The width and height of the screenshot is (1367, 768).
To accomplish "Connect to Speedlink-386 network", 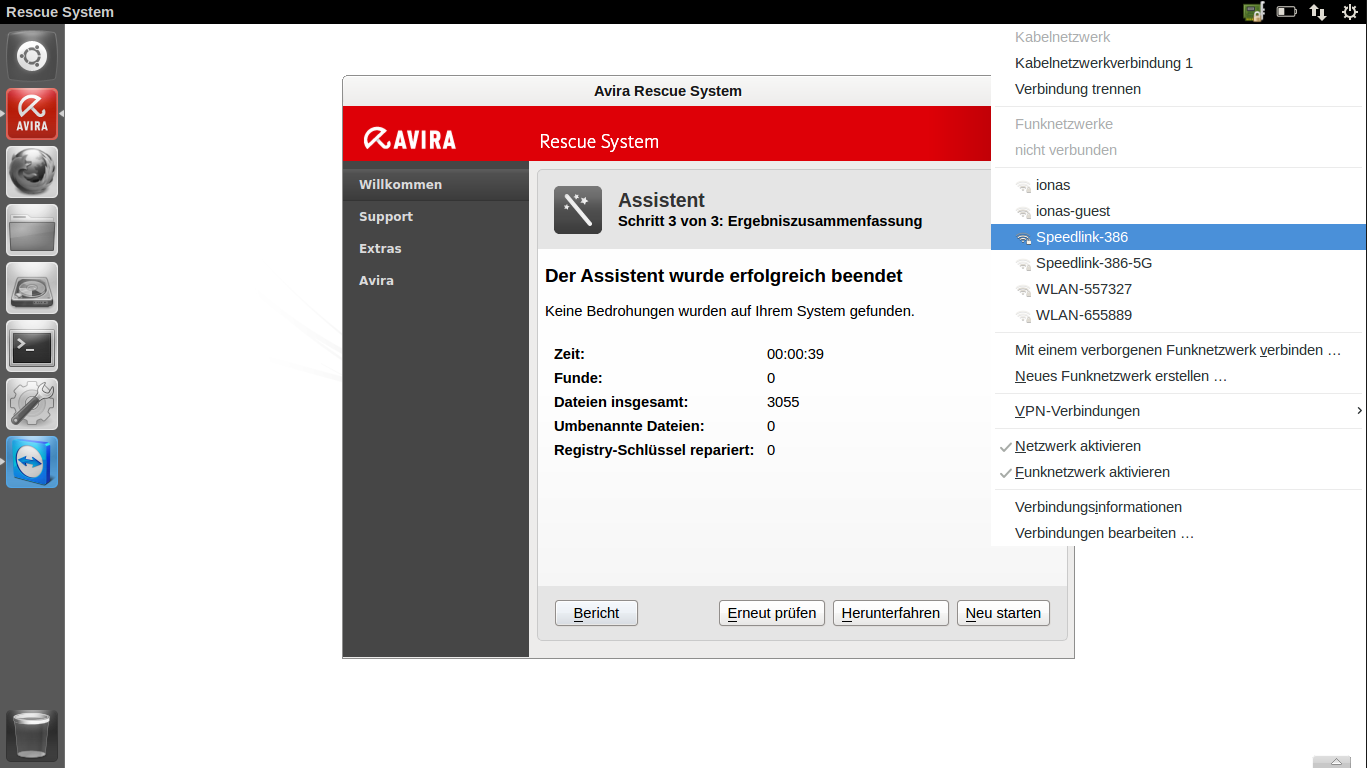I will pyautogui.click(x=1178, y=237).
